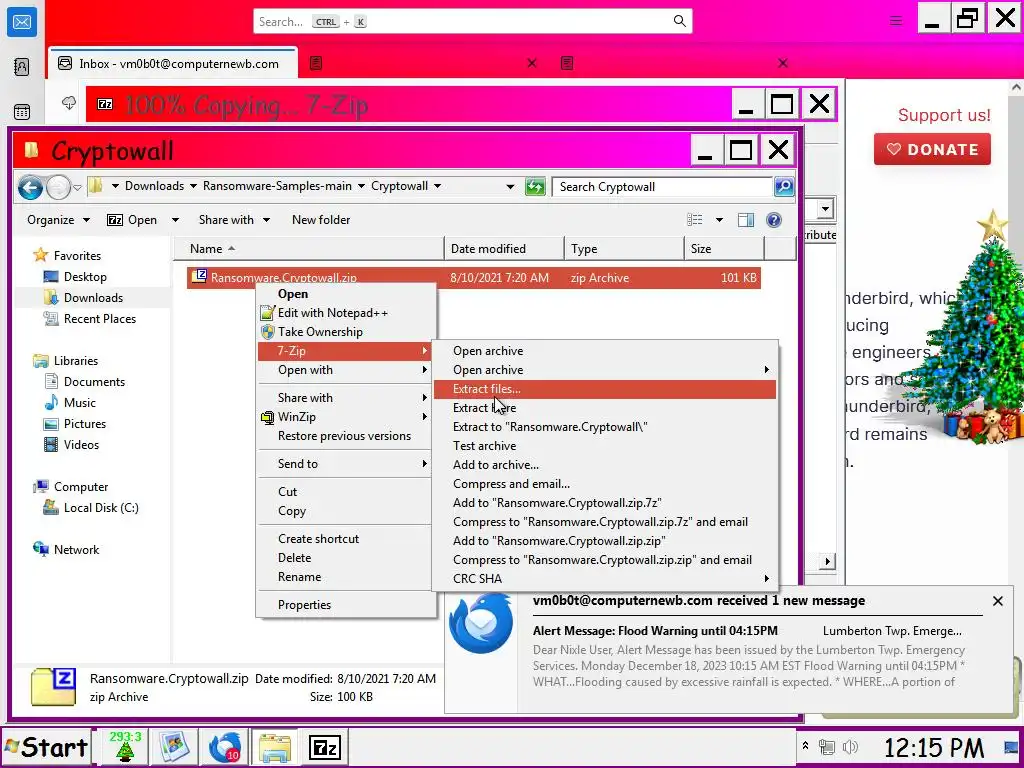The image size is (1024, 768).
Task: Expand Ransomware-Samples-main breadcrumb arrow
Action: pos(360,186)
